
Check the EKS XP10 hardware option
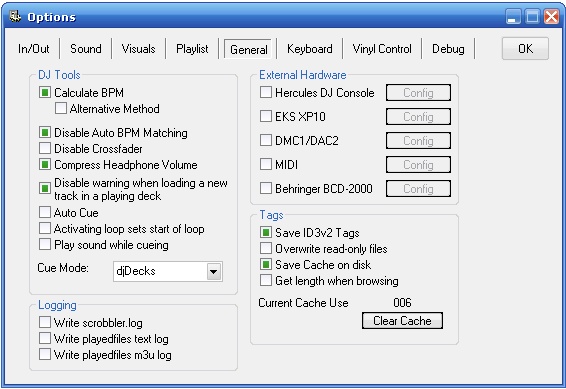click(x=266, y=116)
